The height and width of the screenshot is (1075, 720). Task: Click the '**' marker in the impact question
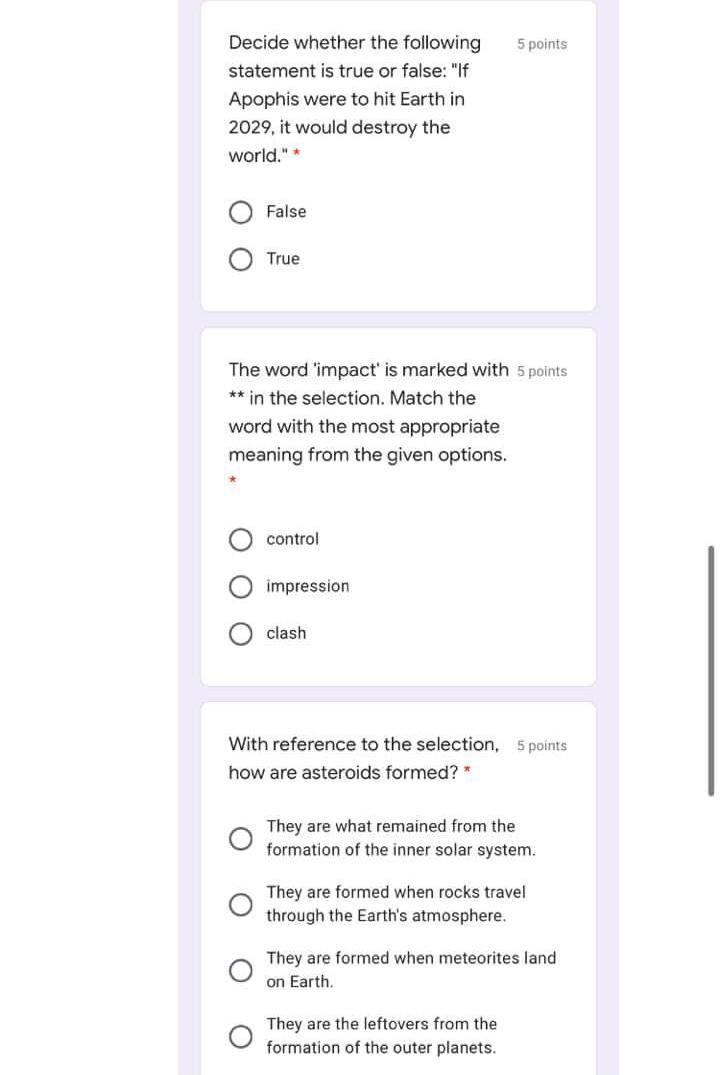click(x=237, y=399)
